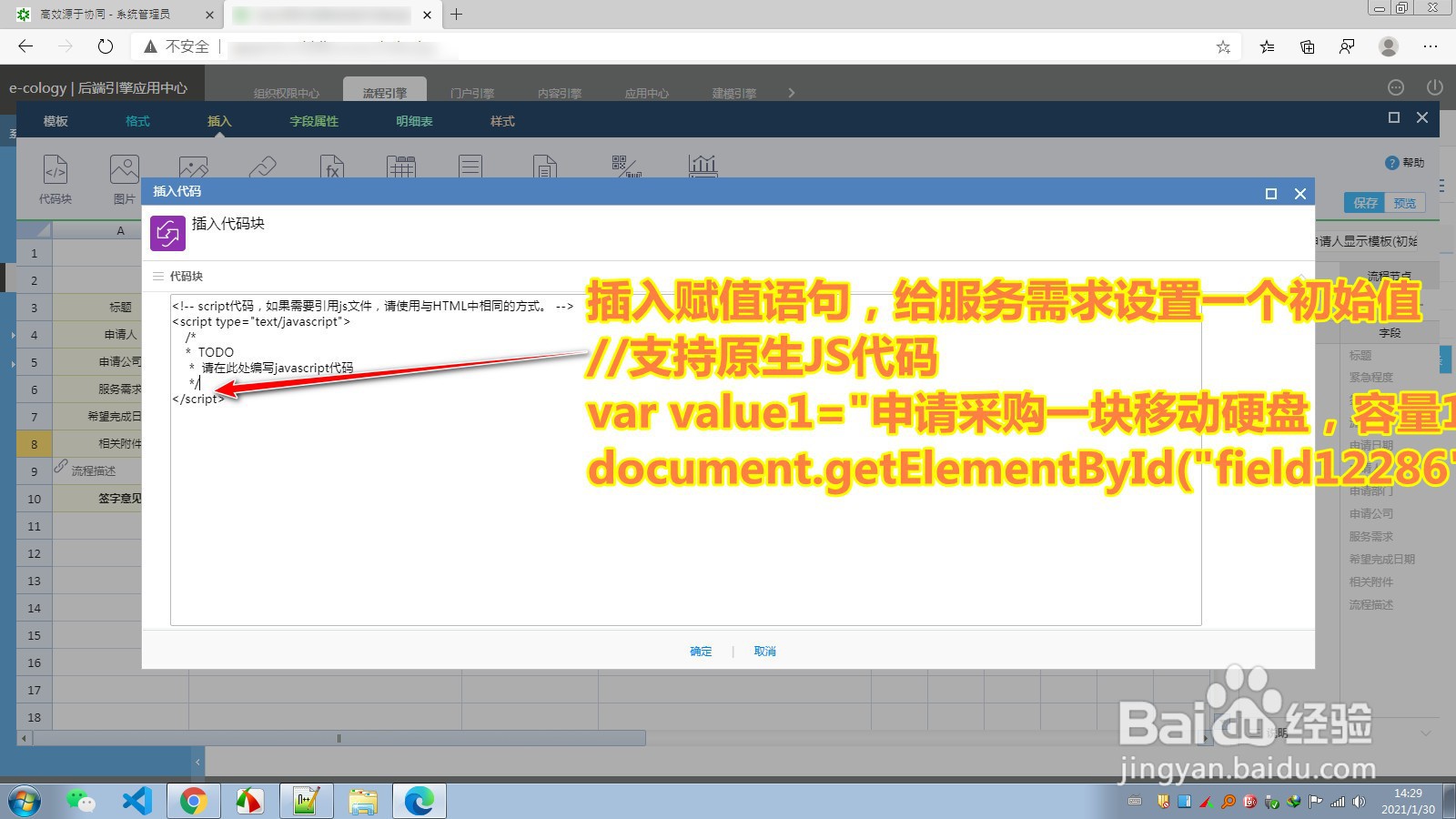The height and width of the screenshot is (819, 1456).
Task: Open new browser tab with plus
Action: pos(457,15)
